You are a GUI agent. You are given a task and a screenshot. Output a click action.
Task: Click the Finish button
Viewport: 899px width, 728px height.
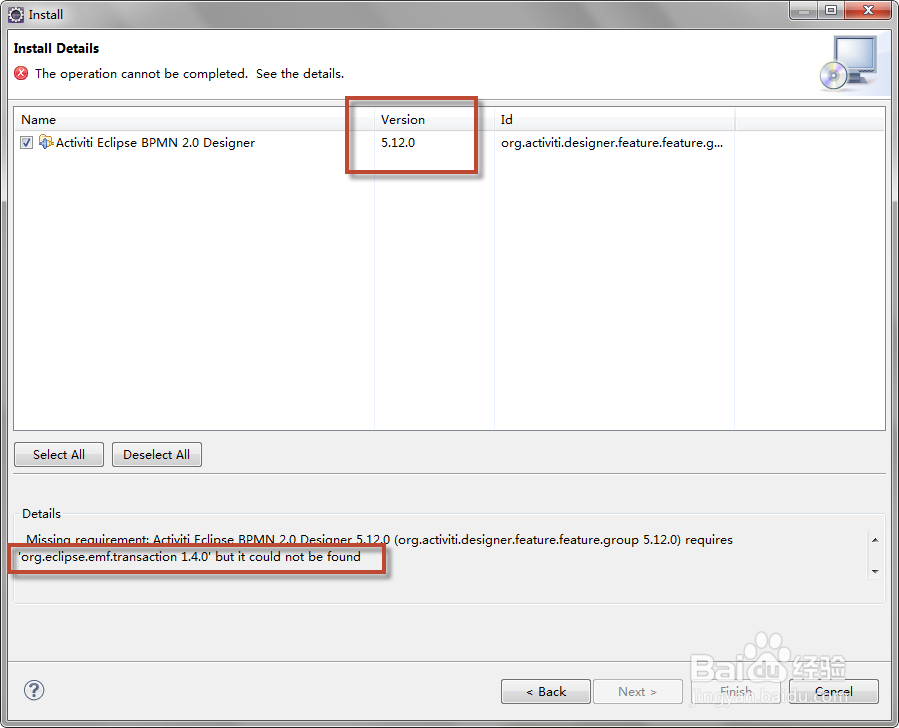click(736, 691)
